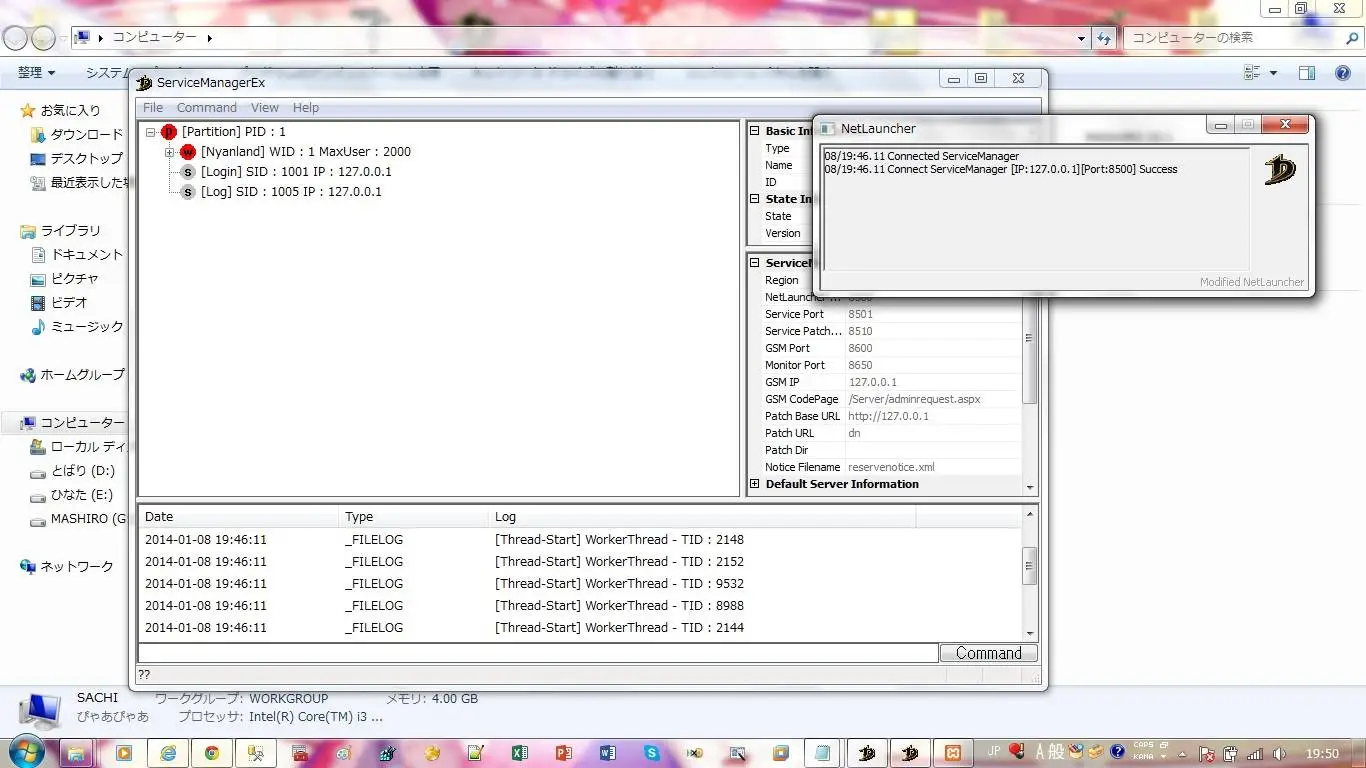Collapse the Basic Info property section
The height and width of the screenshot is (768, 1366).
(x=755, y=131)
